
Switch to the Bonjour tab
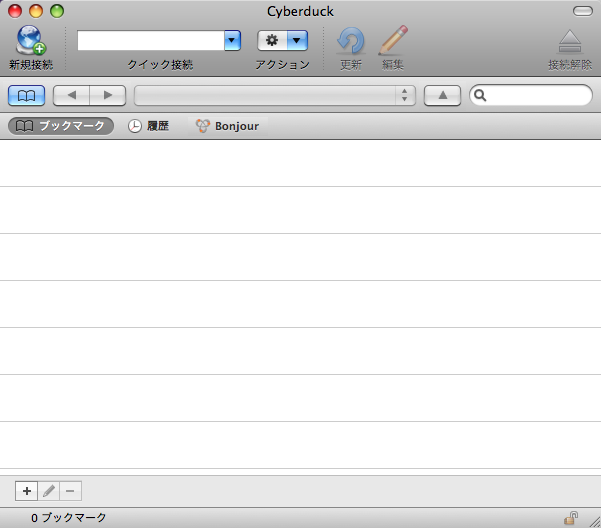pyautogui.click(x=228, y=126)
